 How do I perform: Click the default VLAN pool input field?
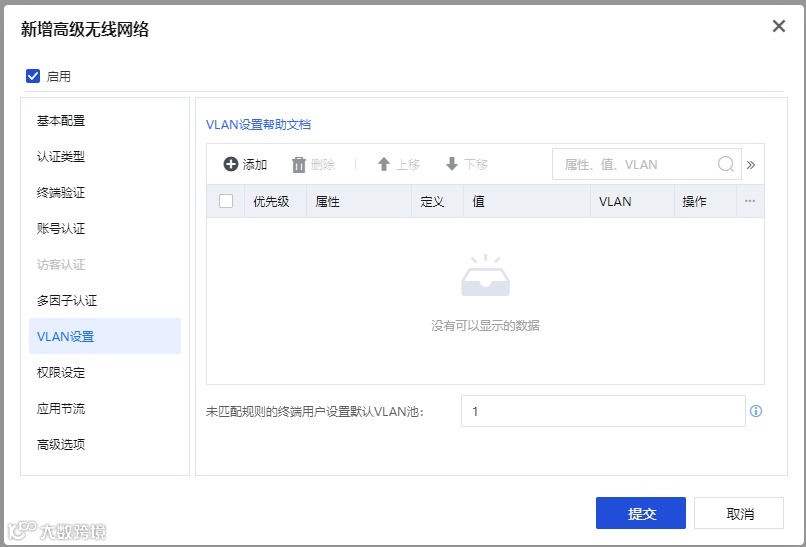[603, 411]
